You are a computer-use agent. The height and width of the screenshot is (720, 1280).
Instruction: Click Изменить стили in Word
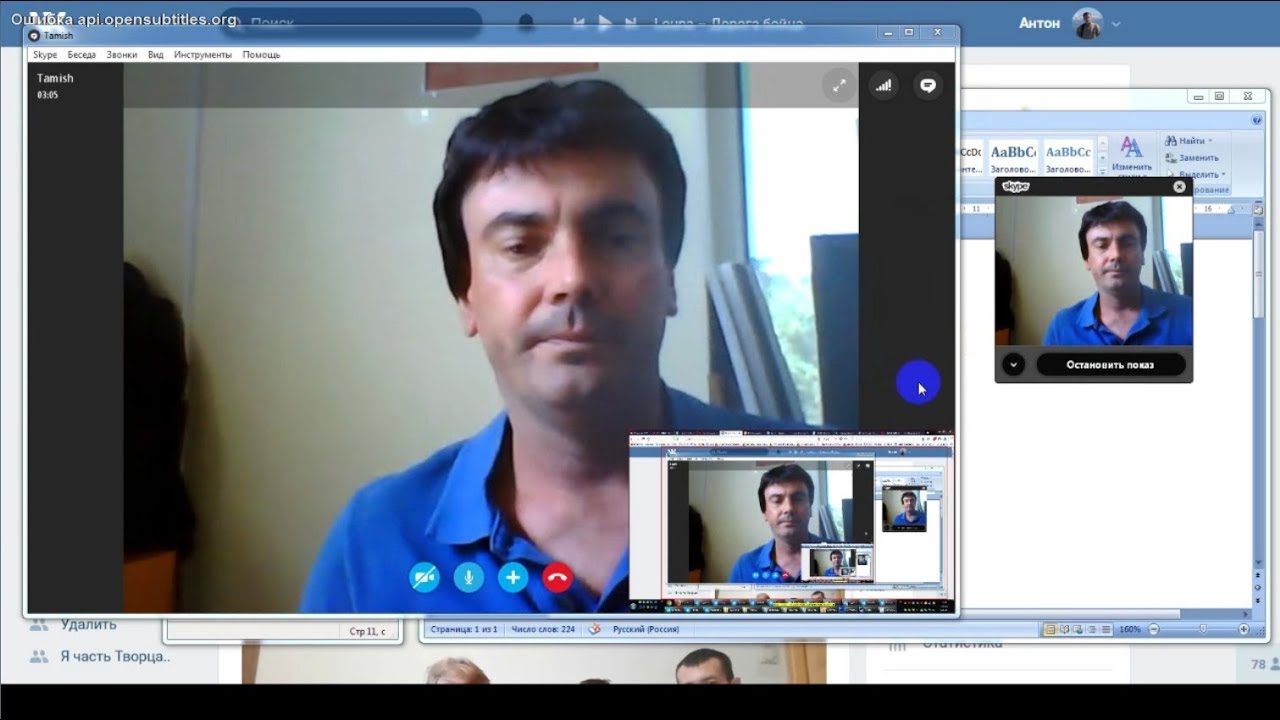point(1131,155)
